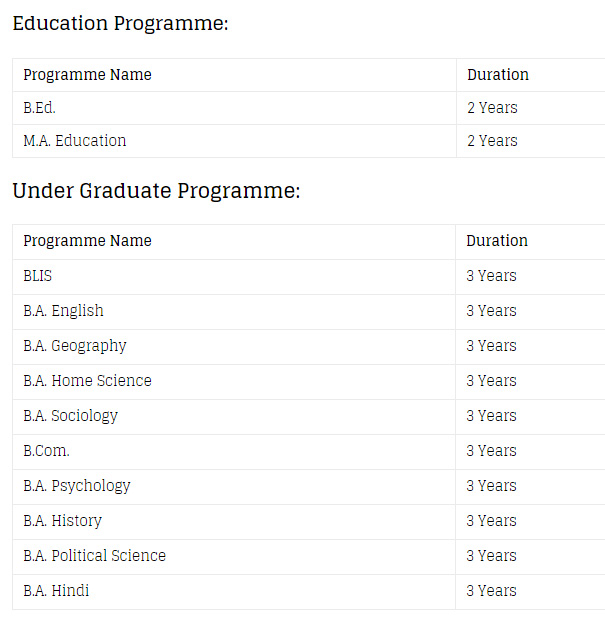Click the B.A. Geography entry

coord(75,346)
